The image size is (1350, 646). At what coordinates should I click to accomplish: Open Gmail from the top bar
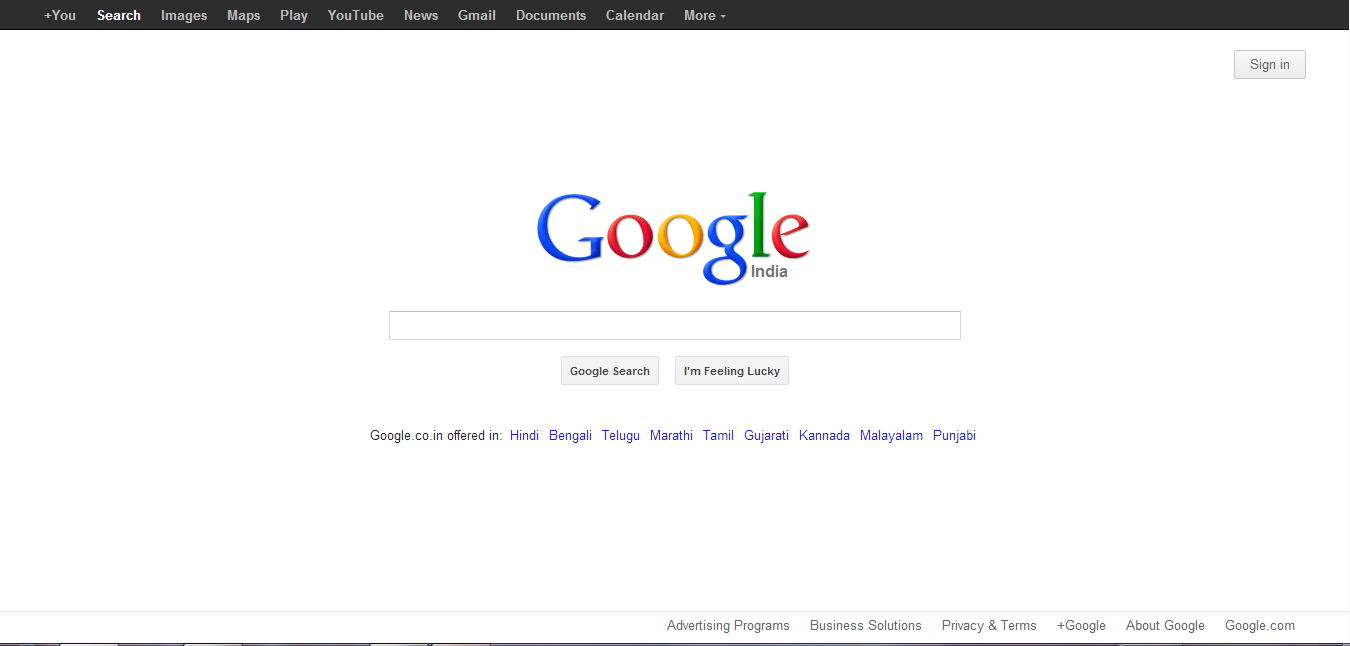[477, 15]
